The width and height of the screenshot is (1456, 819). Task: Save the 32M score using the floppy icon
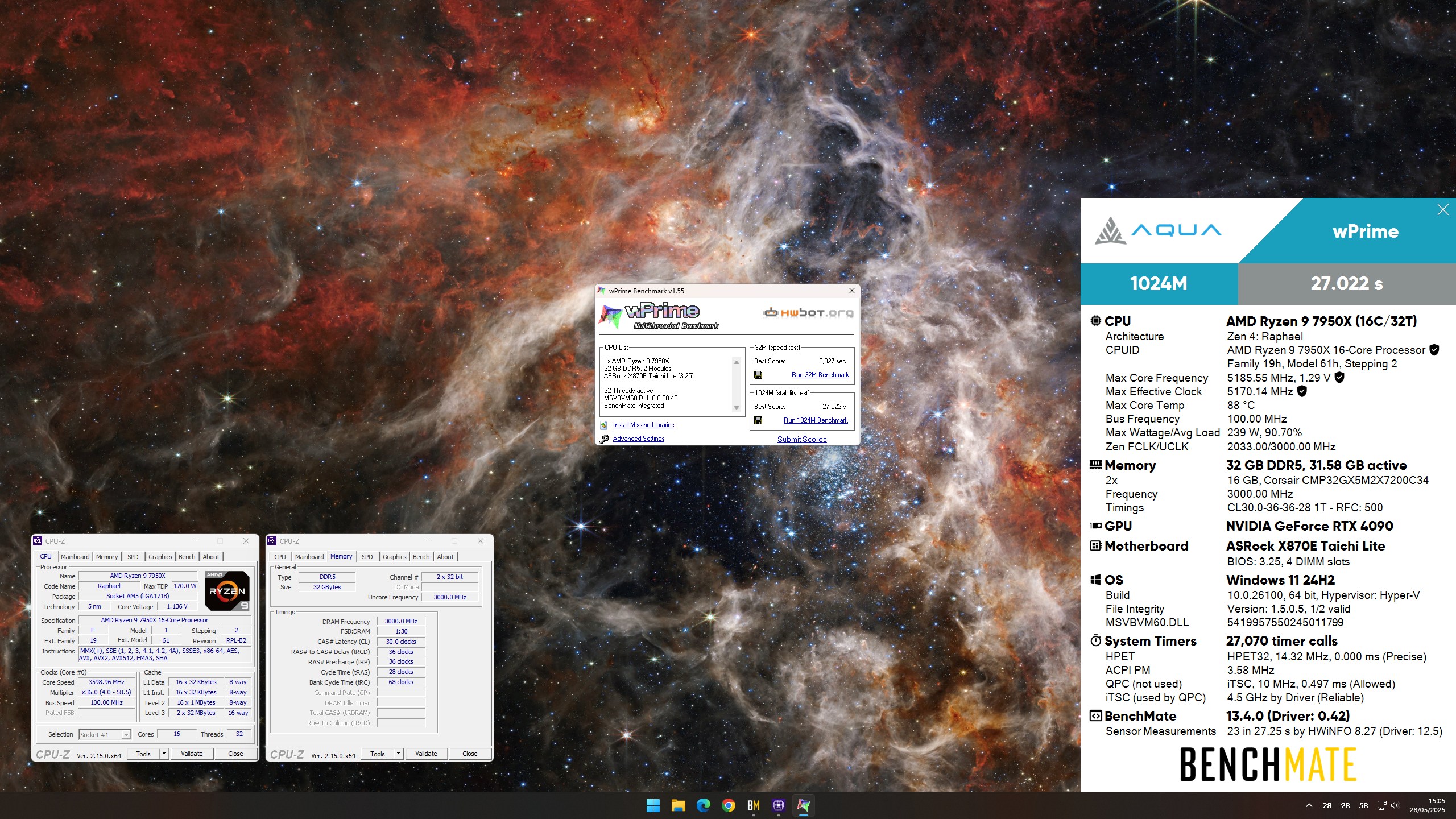tap(758, 375)
